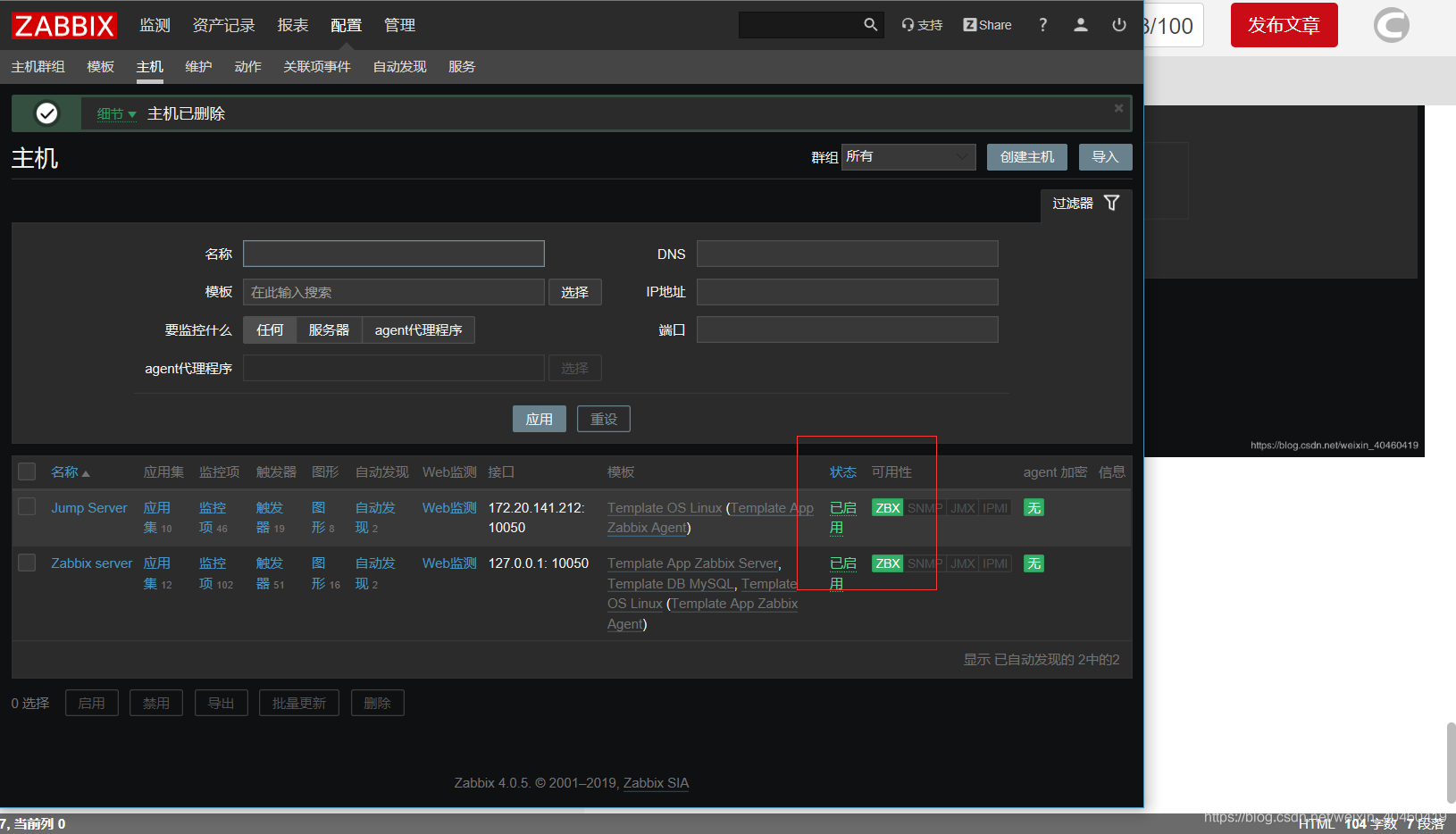Screen dimensions: 1456x834
Task: Toggle Zabbix server status 已启用
Action: tap(842, 573)
